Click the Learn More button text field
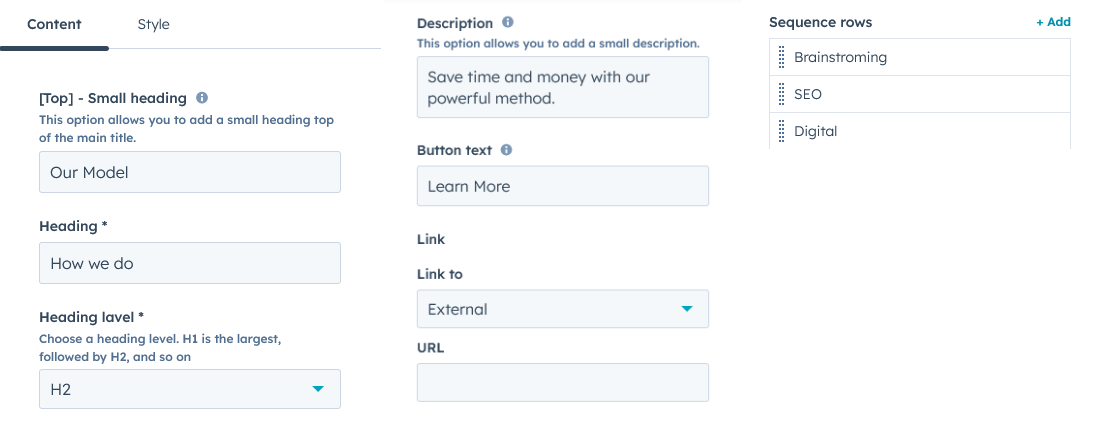The image size is (1096, 426). tap(562, 186)
